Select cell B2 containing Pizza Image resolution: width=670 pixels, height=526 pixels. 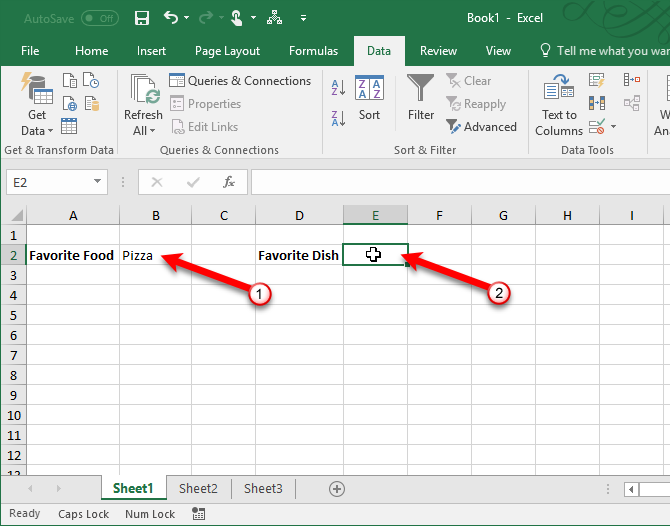[156, 255]
